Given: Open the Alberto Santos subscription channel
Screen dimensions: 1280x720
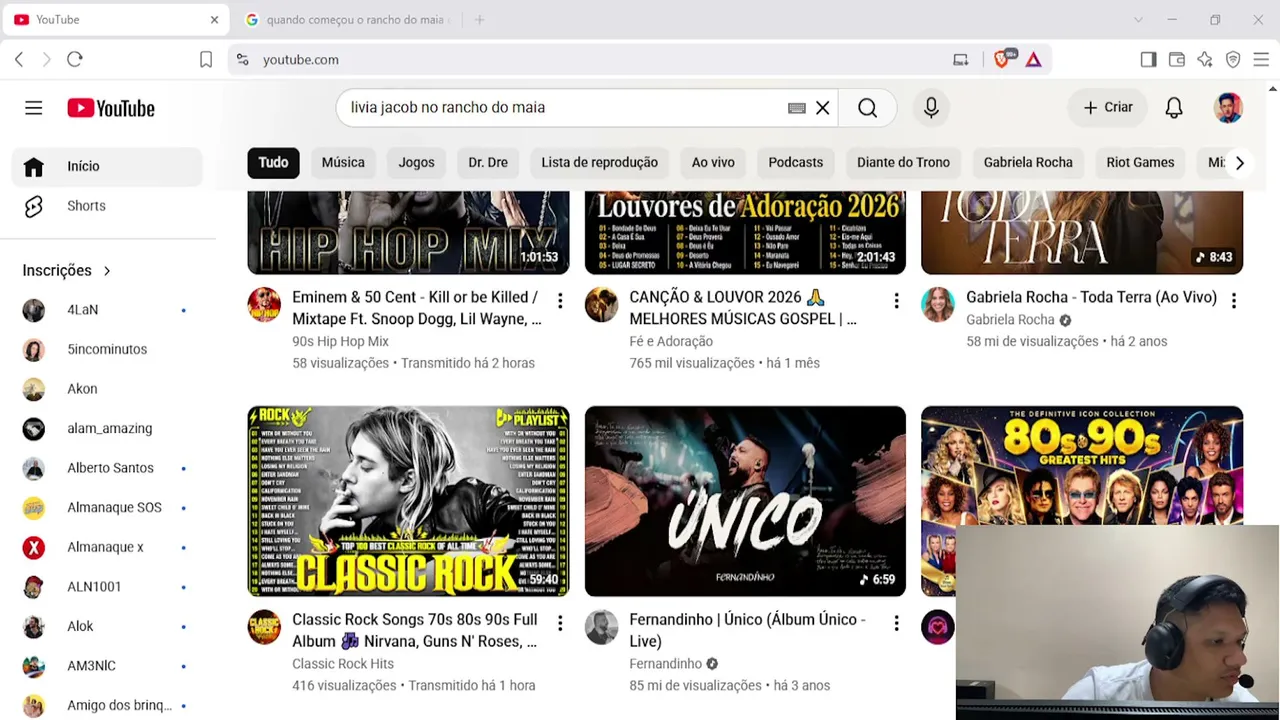Looking at the screenshot, I should pyautogui.click(x=107, y=468).
